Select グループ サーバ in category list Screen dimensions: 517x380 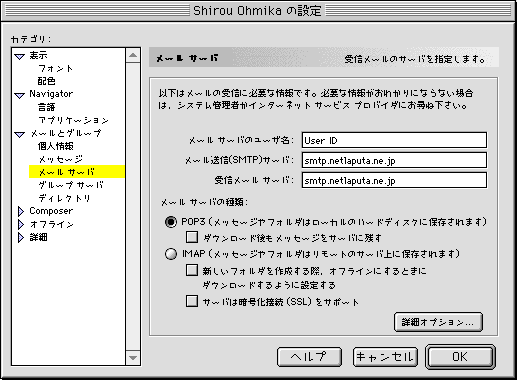[71, 185]
